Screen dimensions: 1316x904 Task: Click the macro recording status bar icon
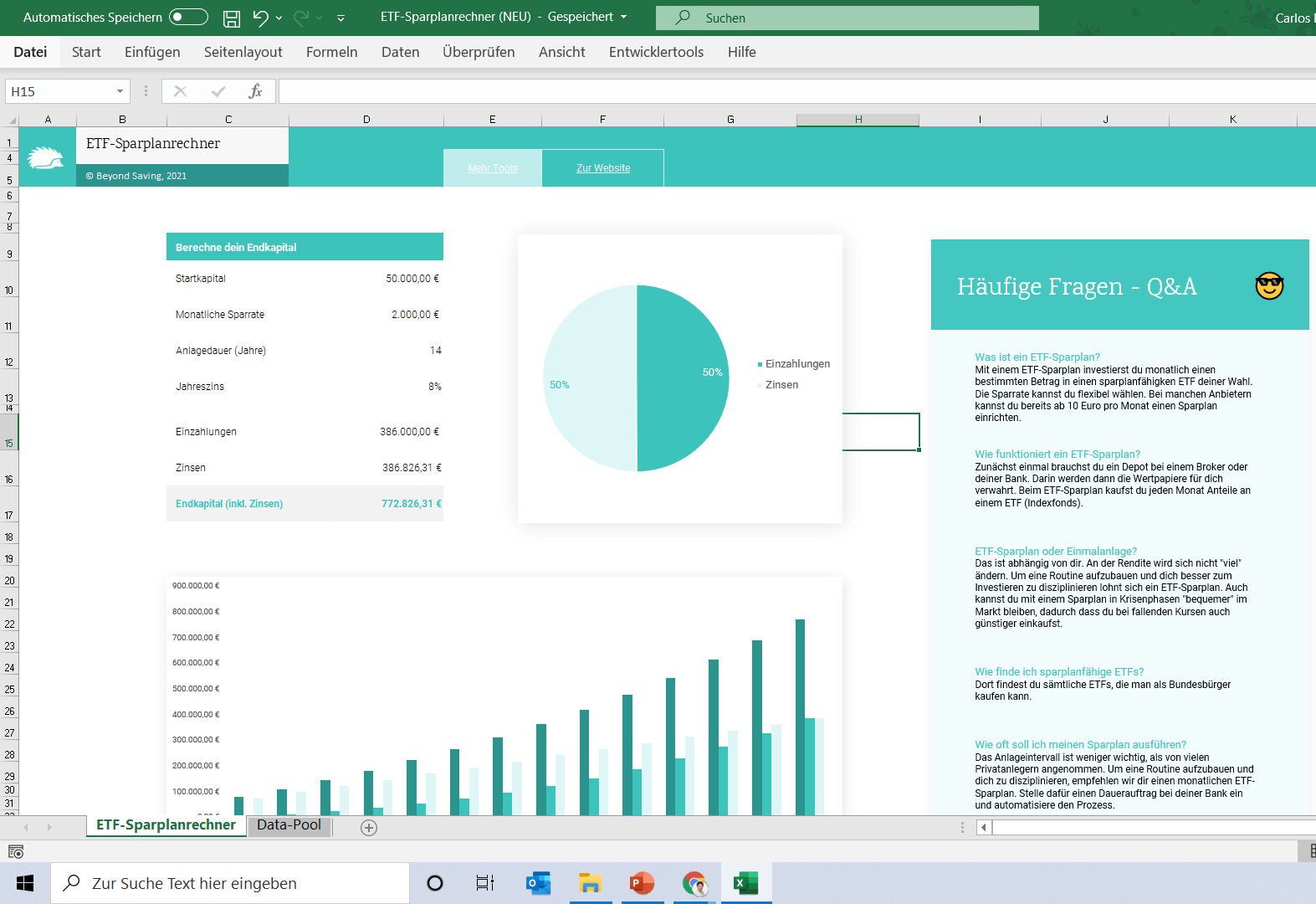(15, 852)
